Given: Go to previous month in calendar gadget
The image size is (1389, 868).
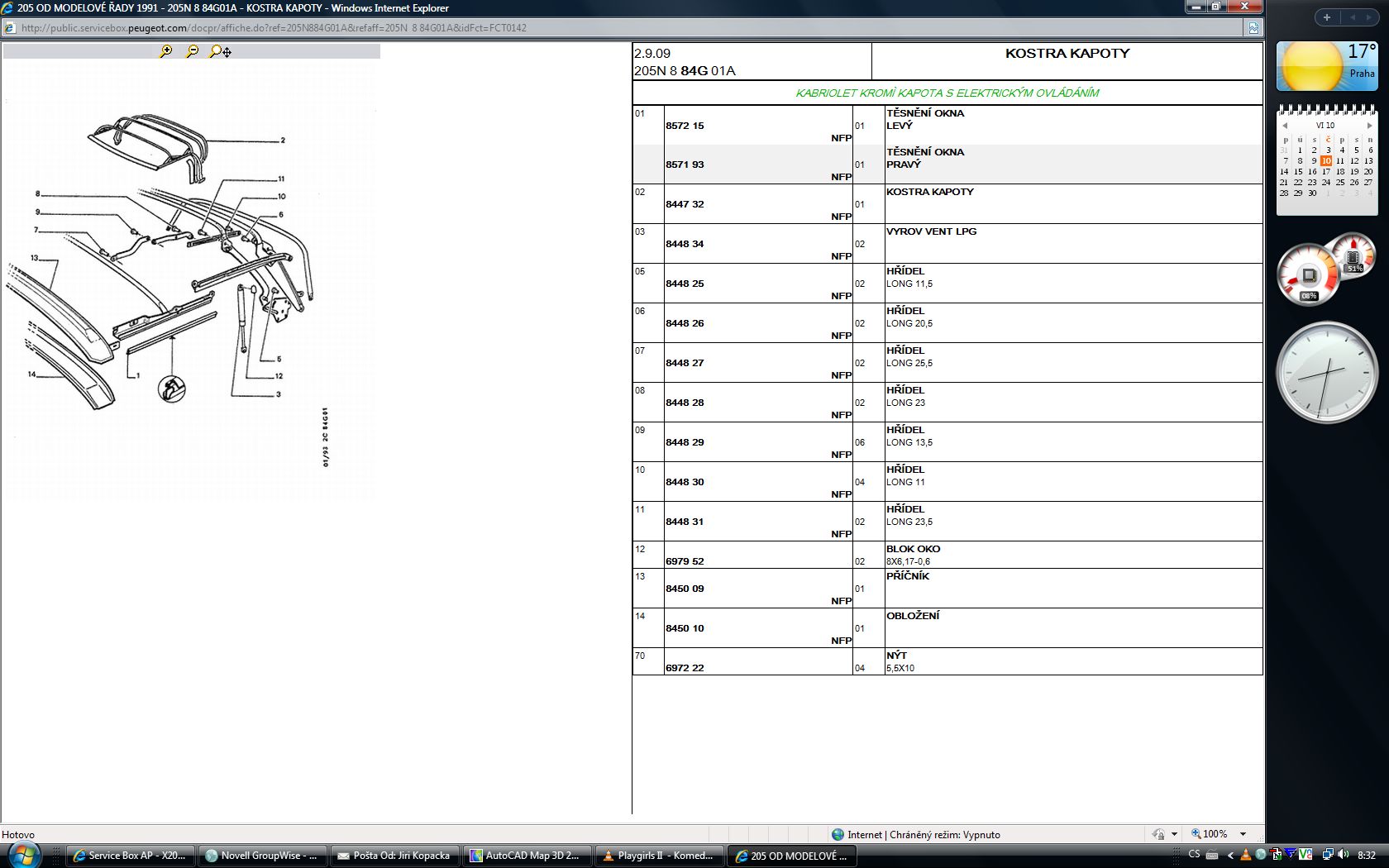Looking at the screenshot, I should [x=1285, y=126].
